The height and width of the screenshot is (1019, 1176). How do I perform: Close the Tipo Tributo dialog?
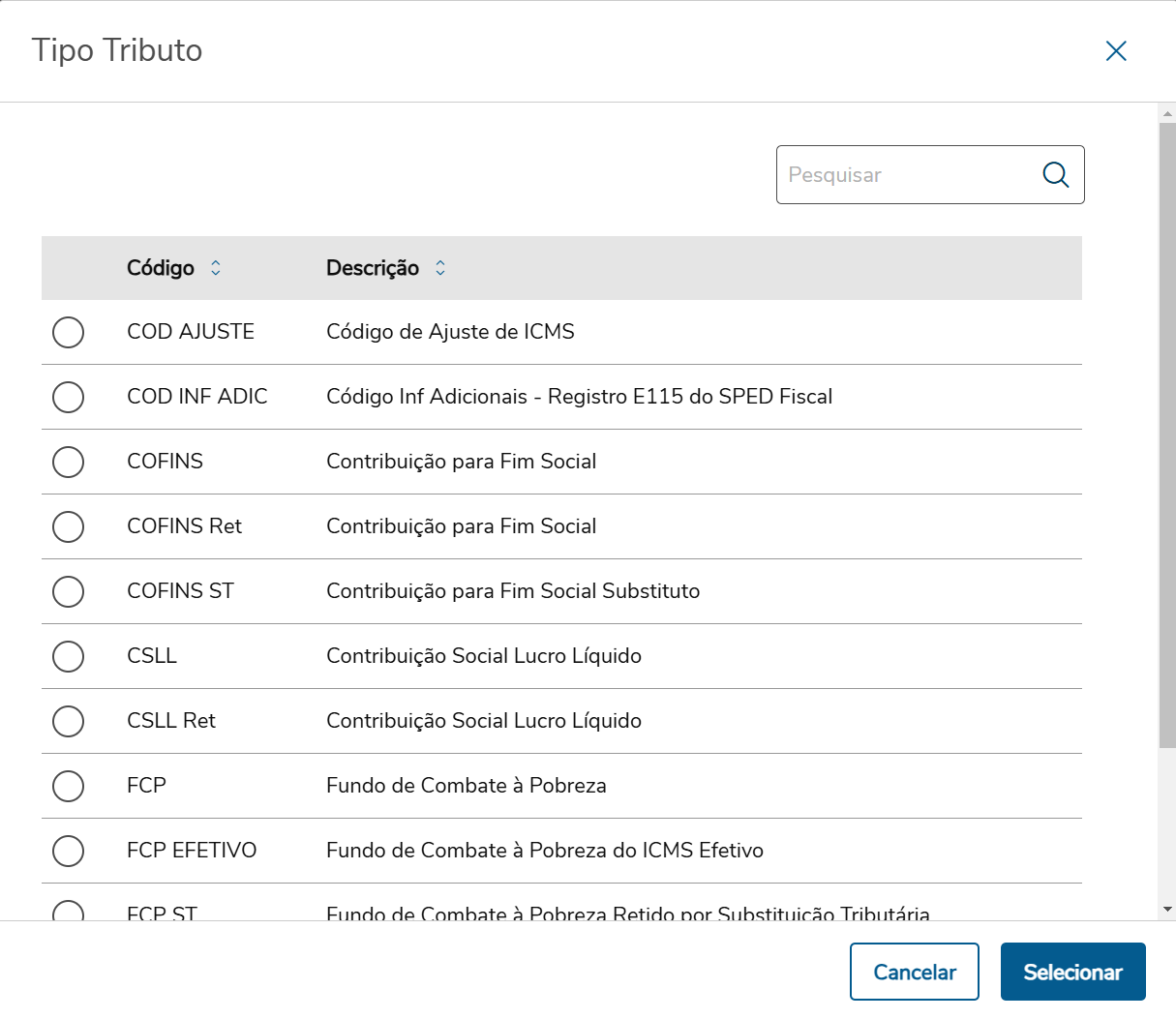(1116, 51)
